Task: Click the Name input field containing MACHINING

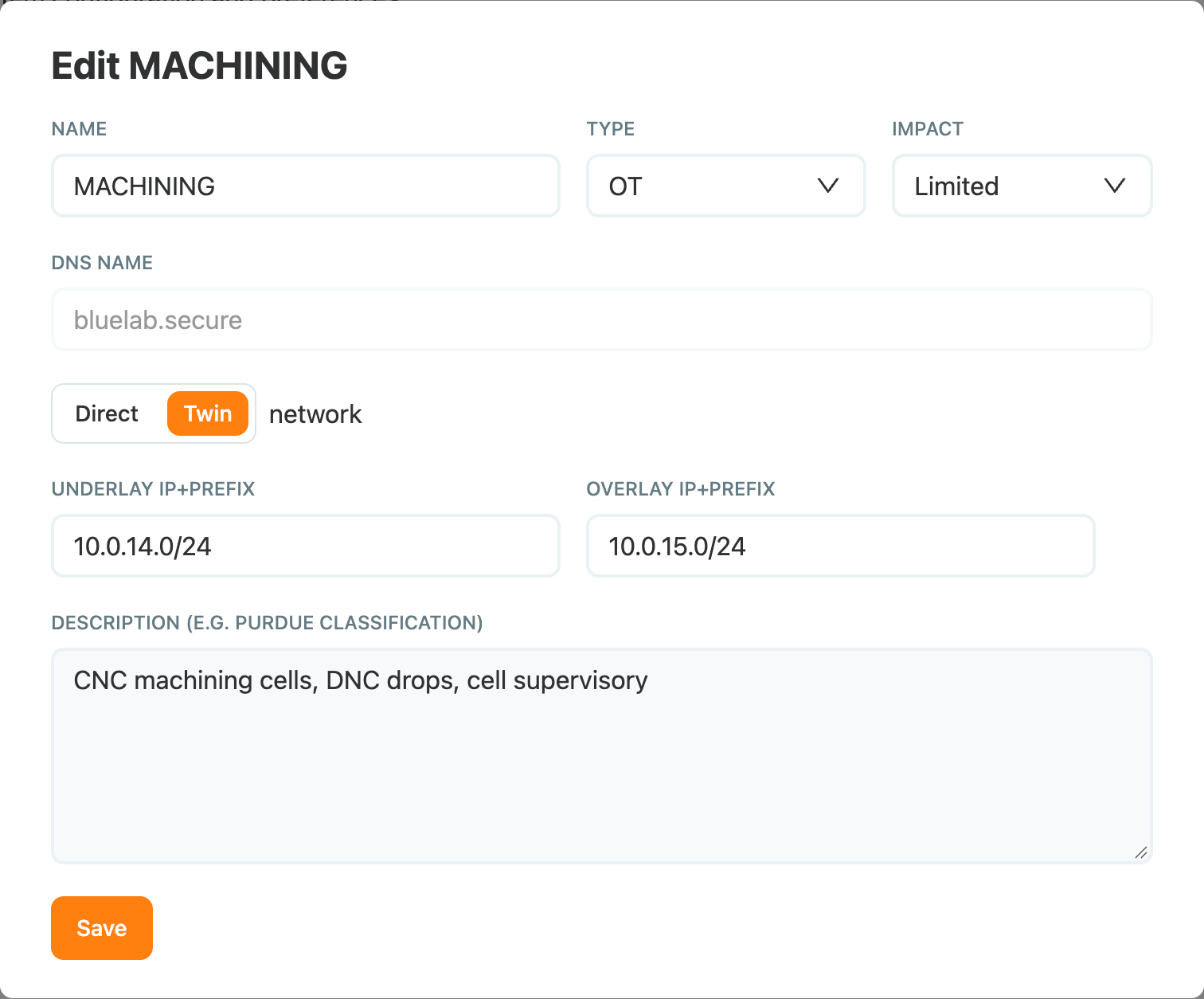Action: coord(305,186)
